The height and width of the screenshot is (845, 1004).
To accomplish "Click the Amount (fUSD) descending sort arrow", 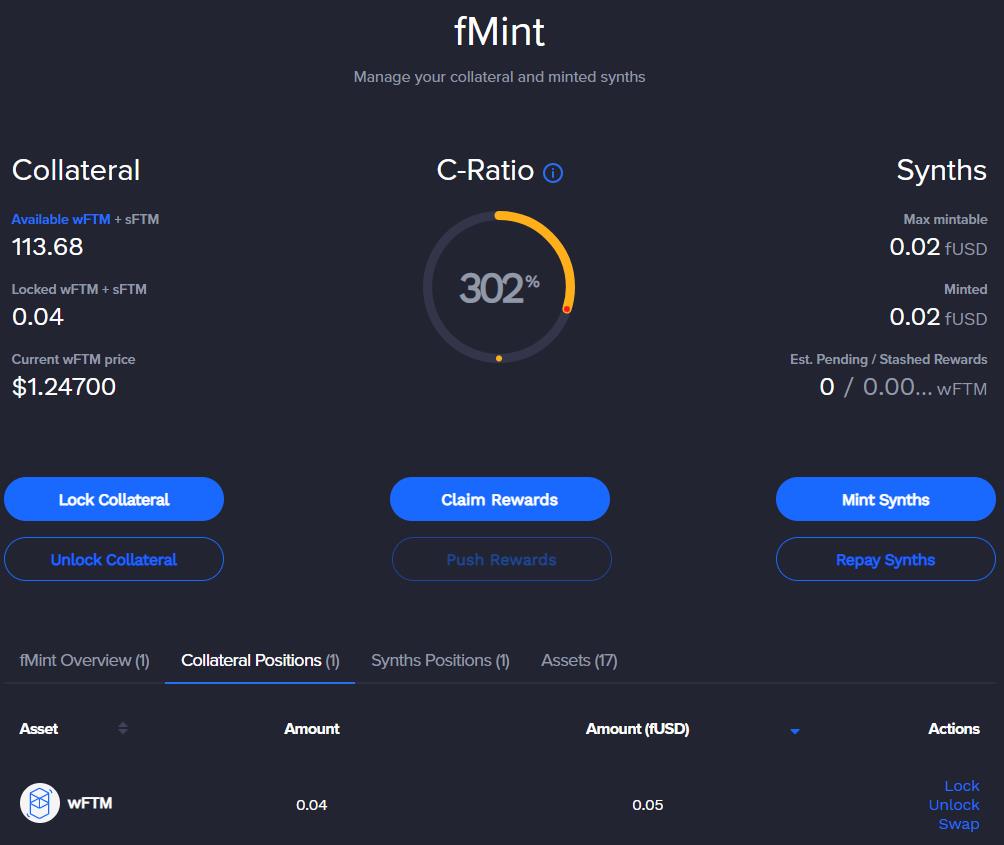I will point(795,731).
